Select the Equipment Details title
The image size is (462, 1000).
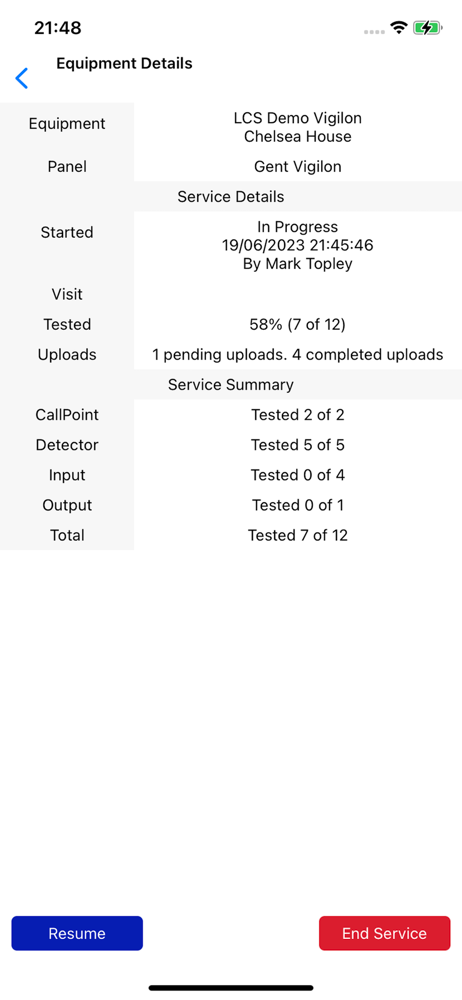pos(124,64)
